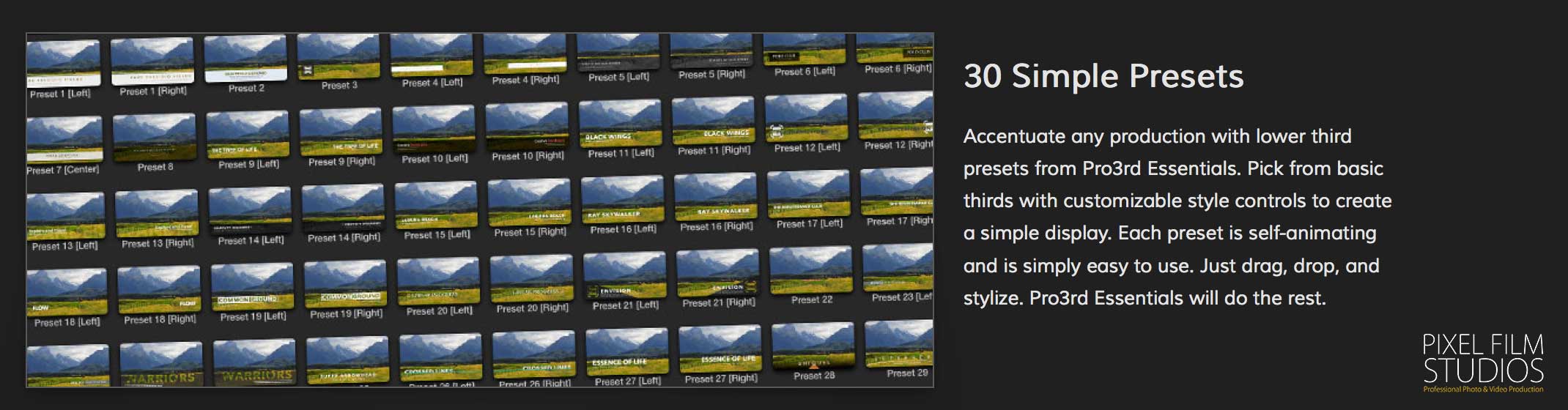The height and width of the screenshot is (410, 1568).
Task: Click the Preset 28 thumbnail
Action: [x=813, y=346]
